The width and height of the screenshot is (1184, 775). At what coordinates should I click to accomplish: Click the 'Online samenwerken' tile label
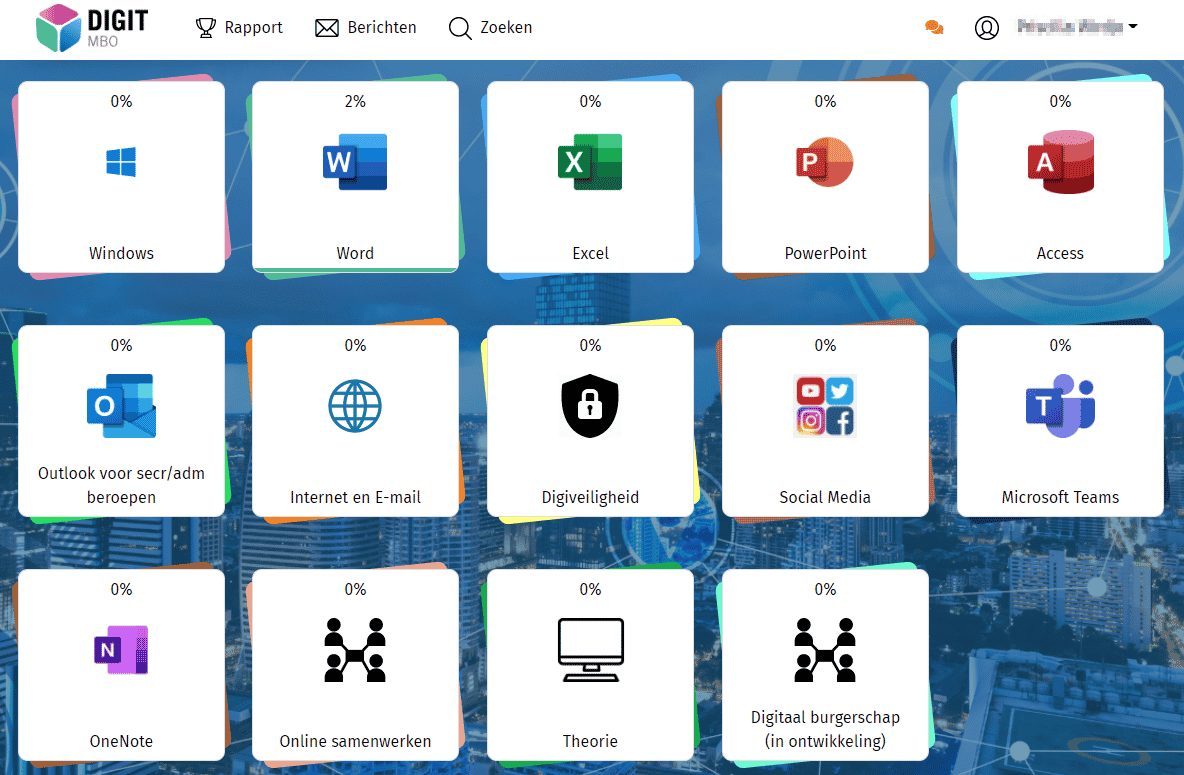[x=355, y=741]
